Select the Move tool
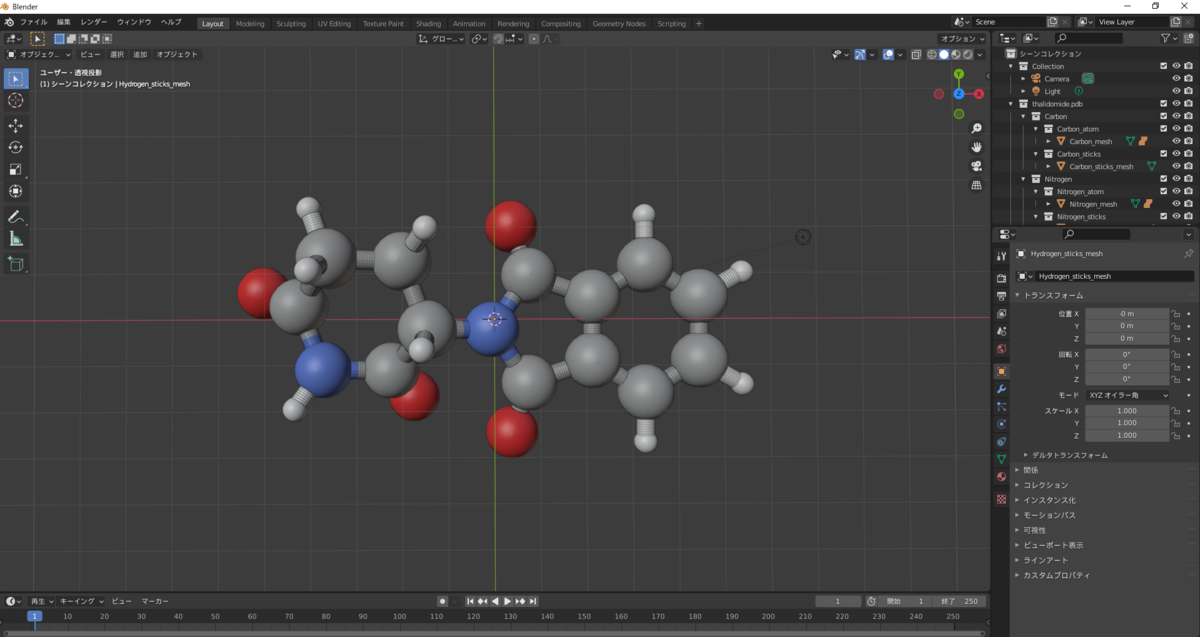The width and height of the screenshot is (1200, 637). (x=16, y=125)
